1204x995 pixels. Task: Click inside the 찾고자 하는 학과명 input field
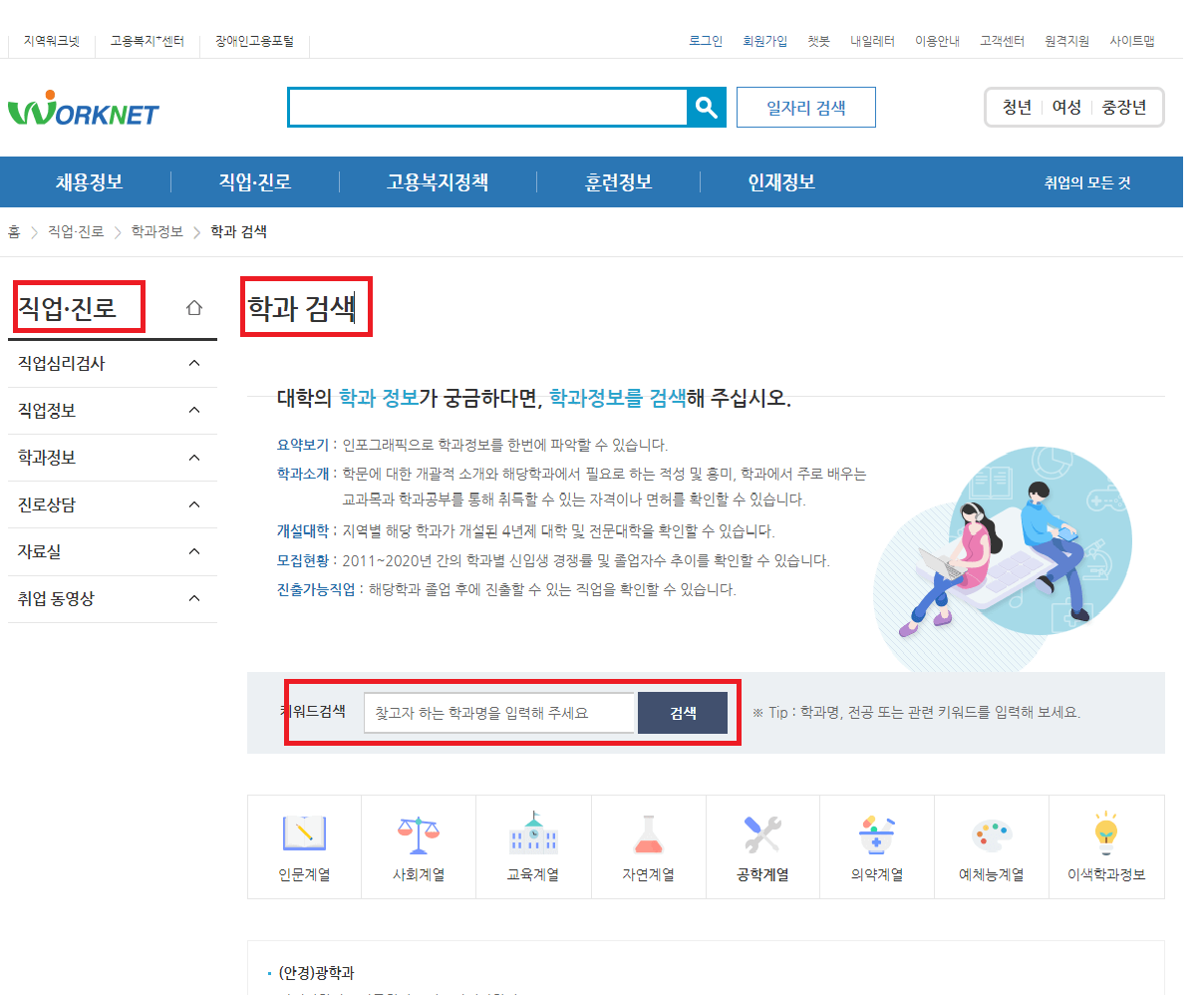(498, 713)
